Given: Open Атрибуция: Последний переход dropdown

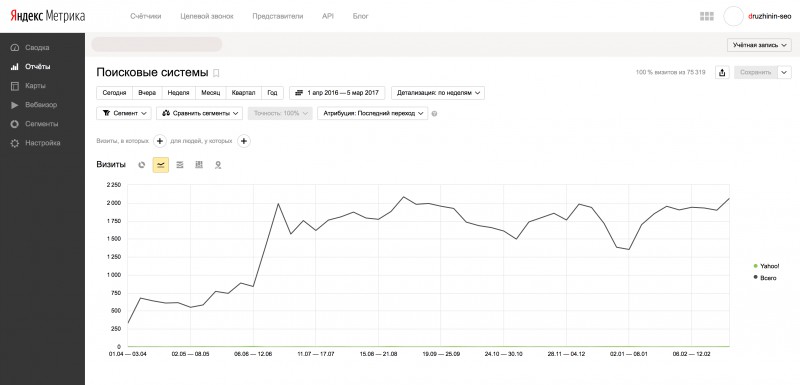Looking at the screenshot, I should click(x=372, y=113).
